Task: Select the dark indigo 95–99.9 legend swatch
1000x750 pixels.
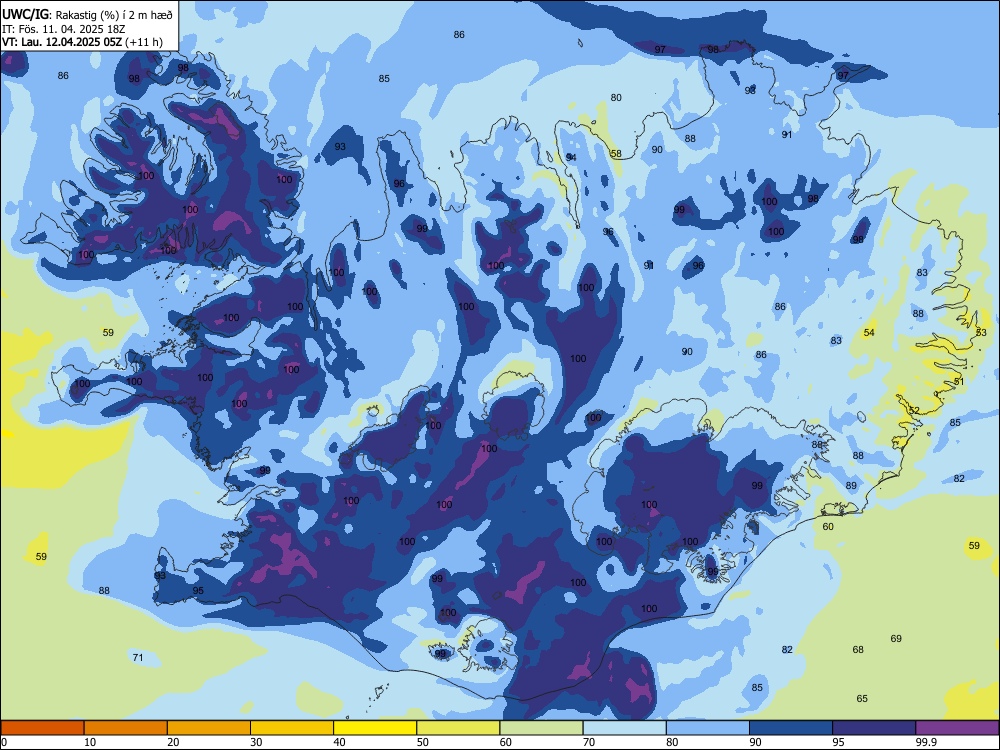Action: [x=874, y=728]
